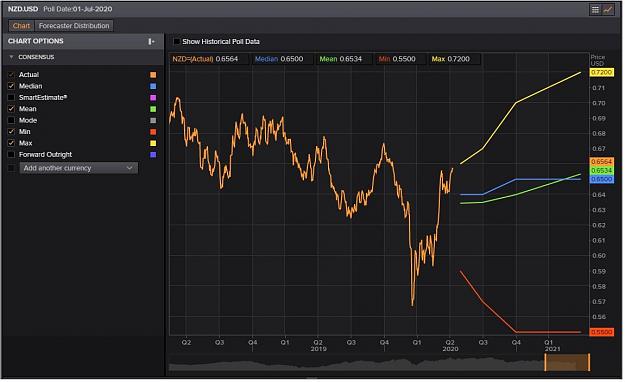Screen dimensions: 625x382
Task: Click the green 0.6534 axis price tag
Action: (x=601, y=171)
